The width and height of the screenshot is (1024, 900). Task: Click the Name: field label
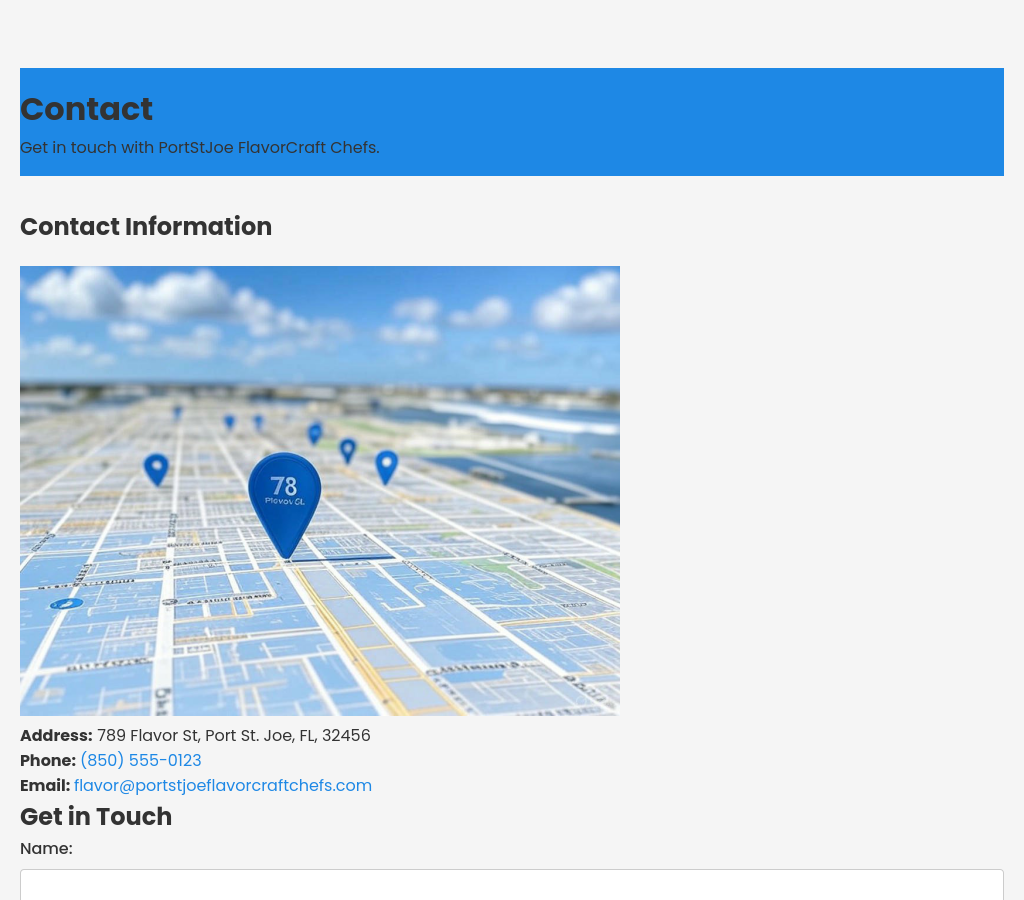pos(46,849)
